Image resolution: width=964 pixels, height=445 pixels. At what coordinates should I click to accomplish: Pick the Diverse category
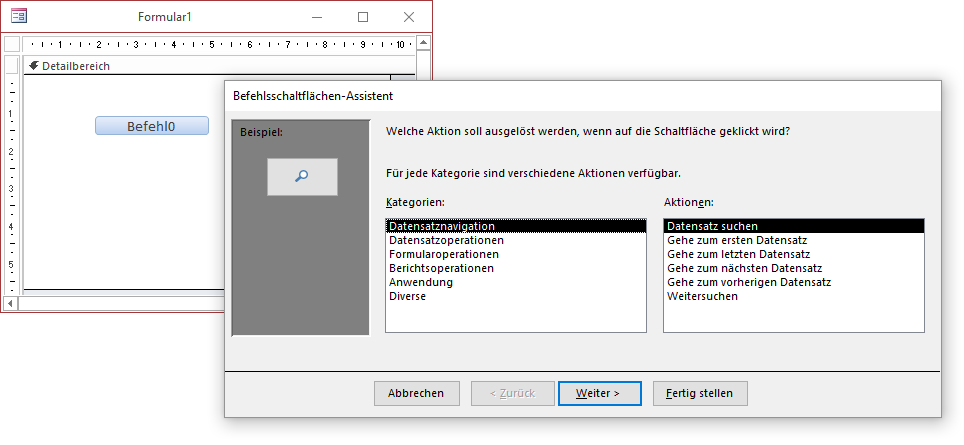pyautogui.click(x=516, y=296)
